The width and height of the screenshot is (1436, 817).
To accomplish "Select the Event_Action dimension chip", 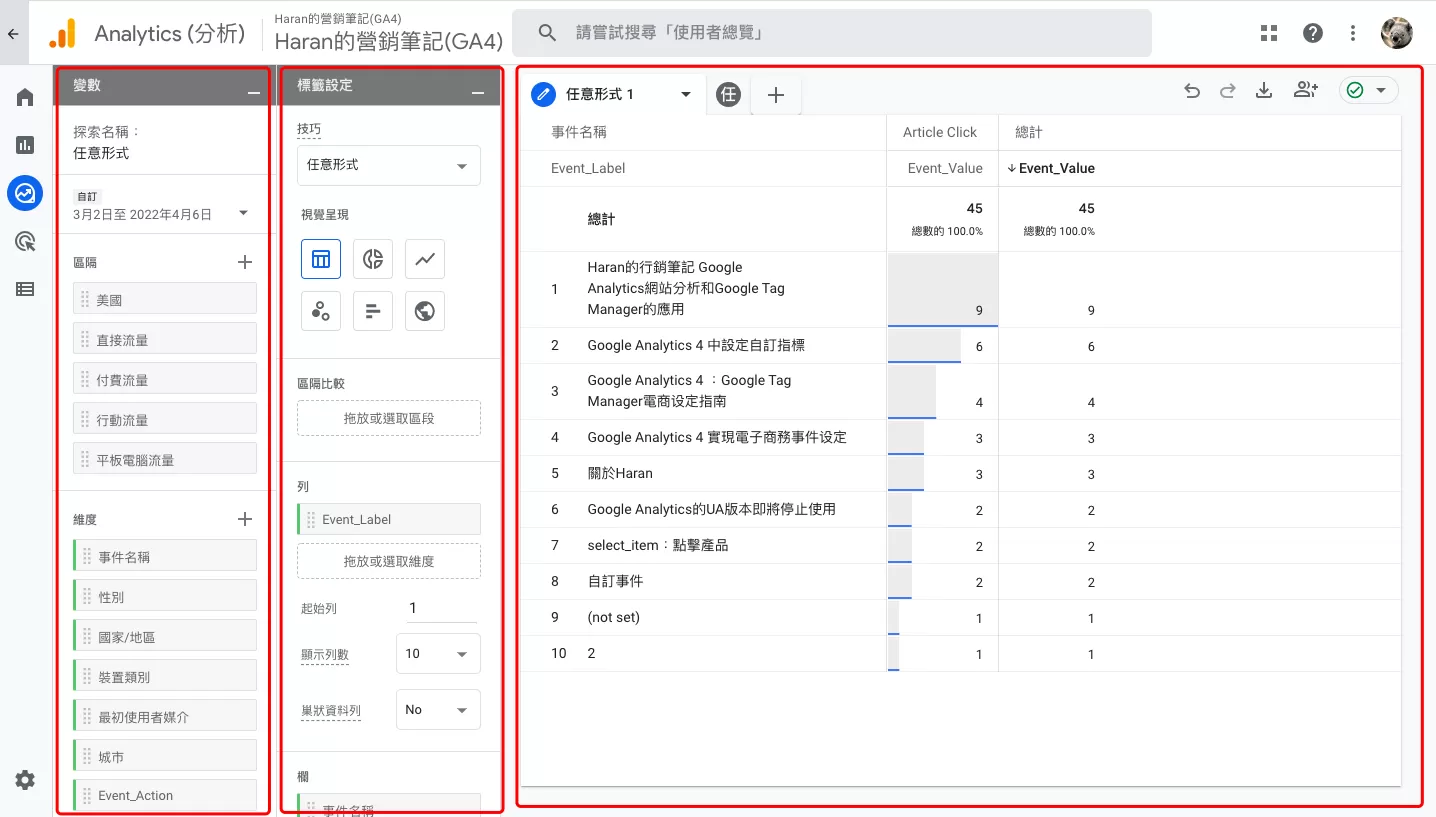I will [165, 795].
